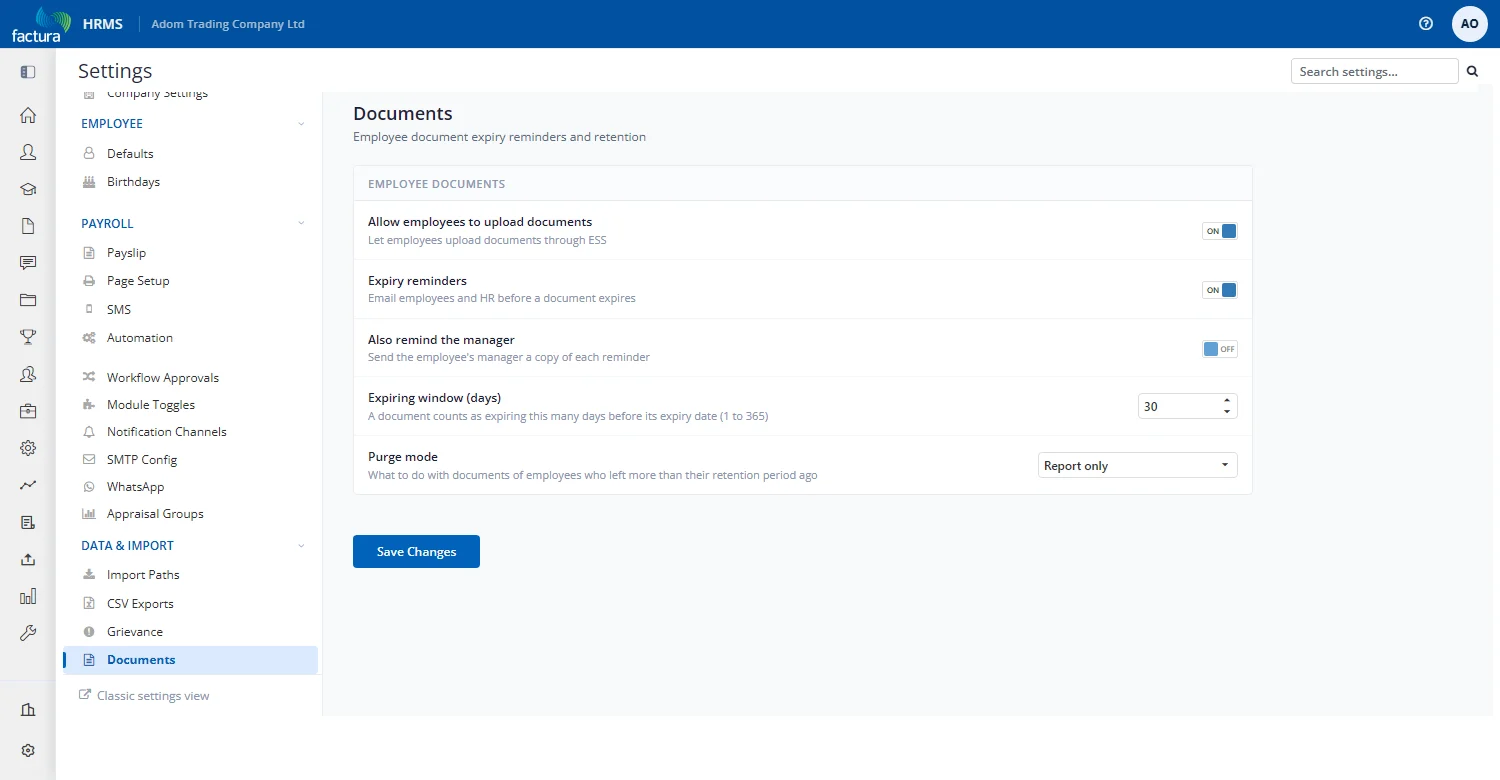Open Appraisal Groups settings
The height and width of the screenshot is (780, 1500).
pyautogui.click(x=155, y=514)
